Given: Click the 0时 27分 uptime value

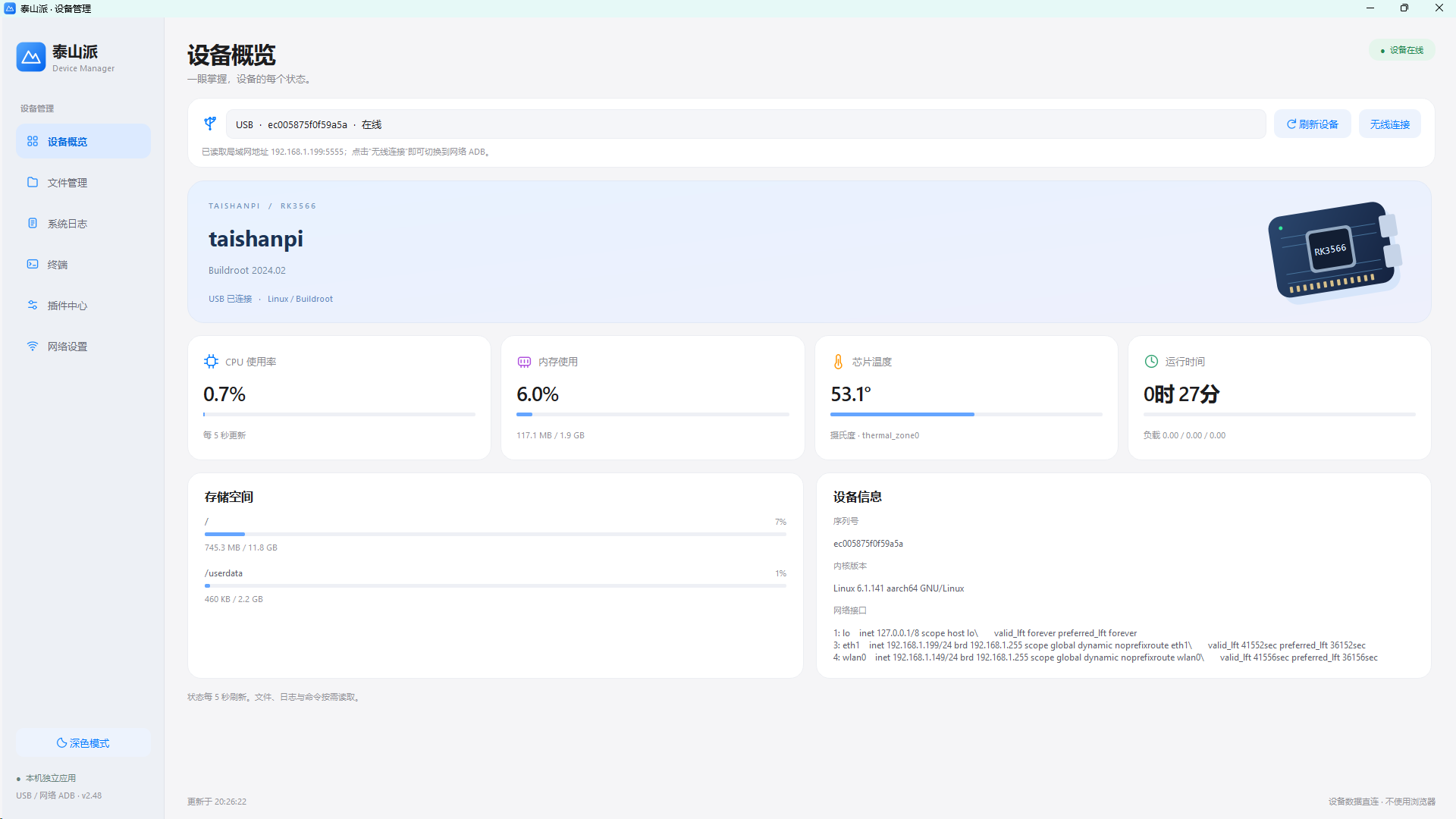Looking at the screenshot, I should click(1181, 394).
